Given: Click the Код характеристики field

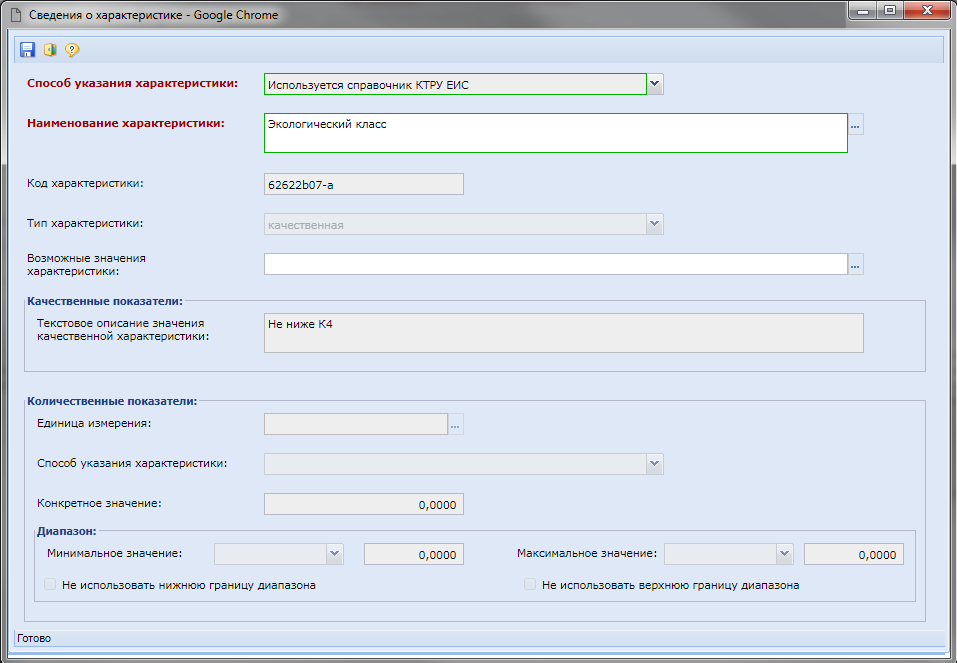Looking at the screenshot, I should point(364,184).
